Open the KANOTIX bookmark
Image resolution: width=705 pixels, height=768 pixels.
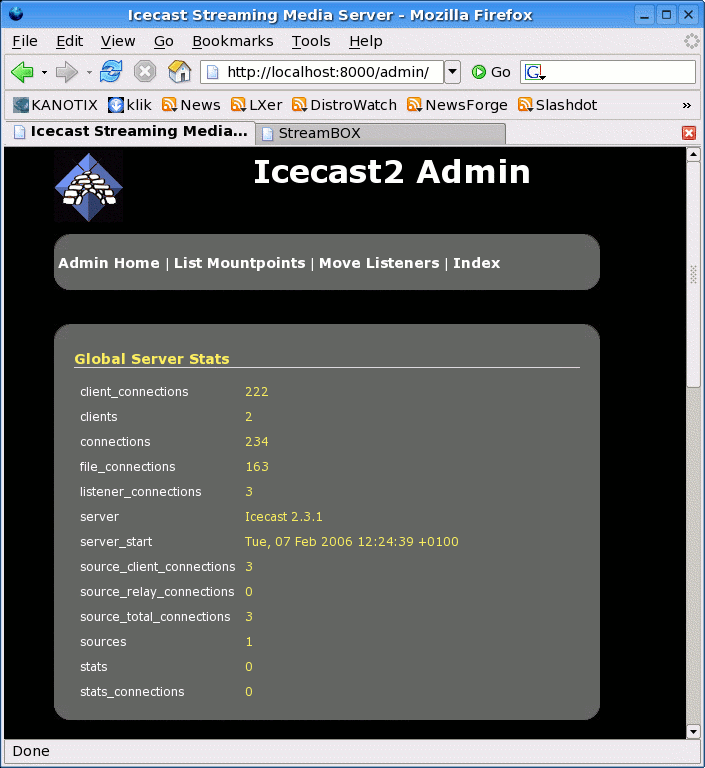pos(55,105)
